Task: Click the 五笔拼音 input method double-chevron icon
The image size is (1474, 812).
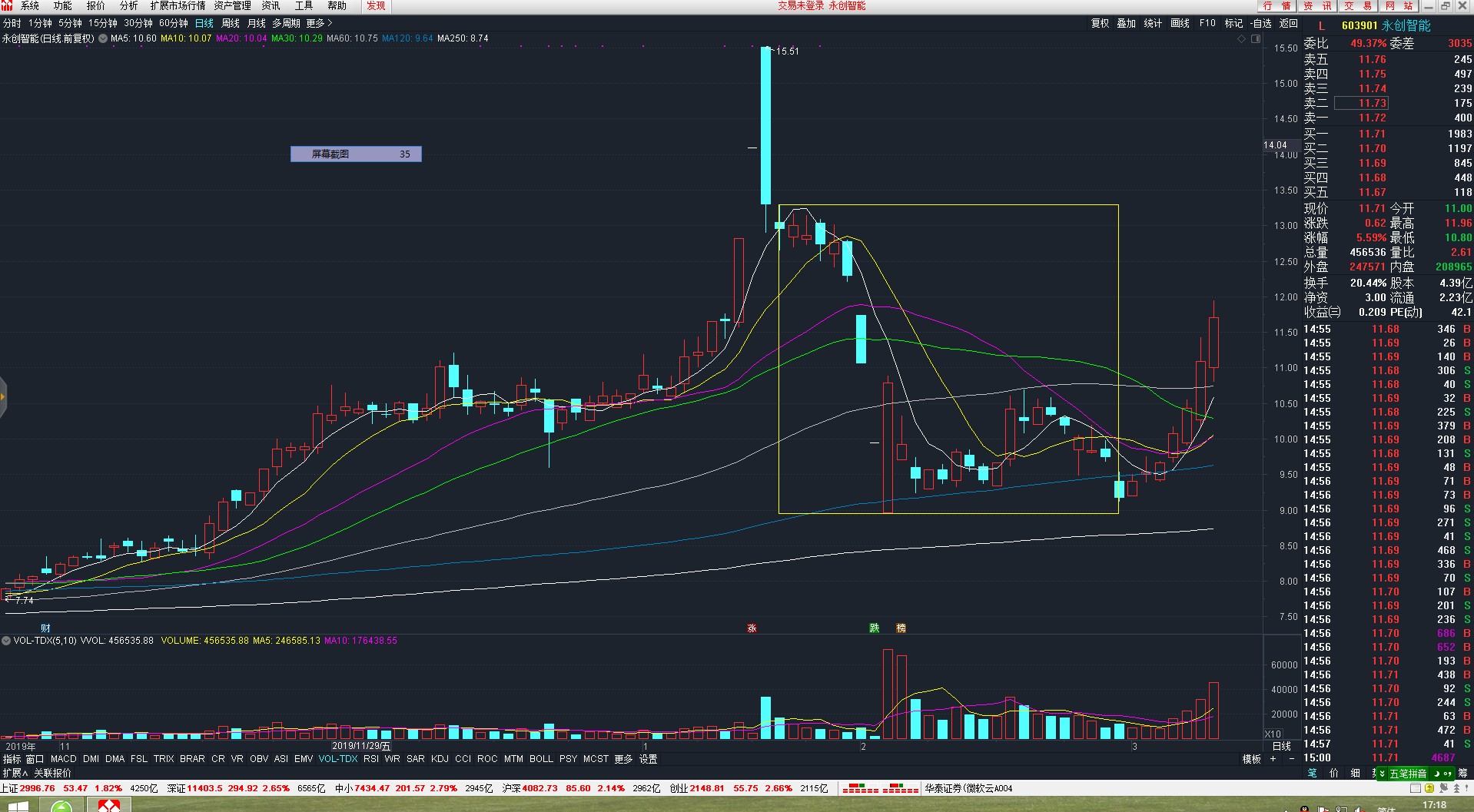Action: click(1382, 774)
